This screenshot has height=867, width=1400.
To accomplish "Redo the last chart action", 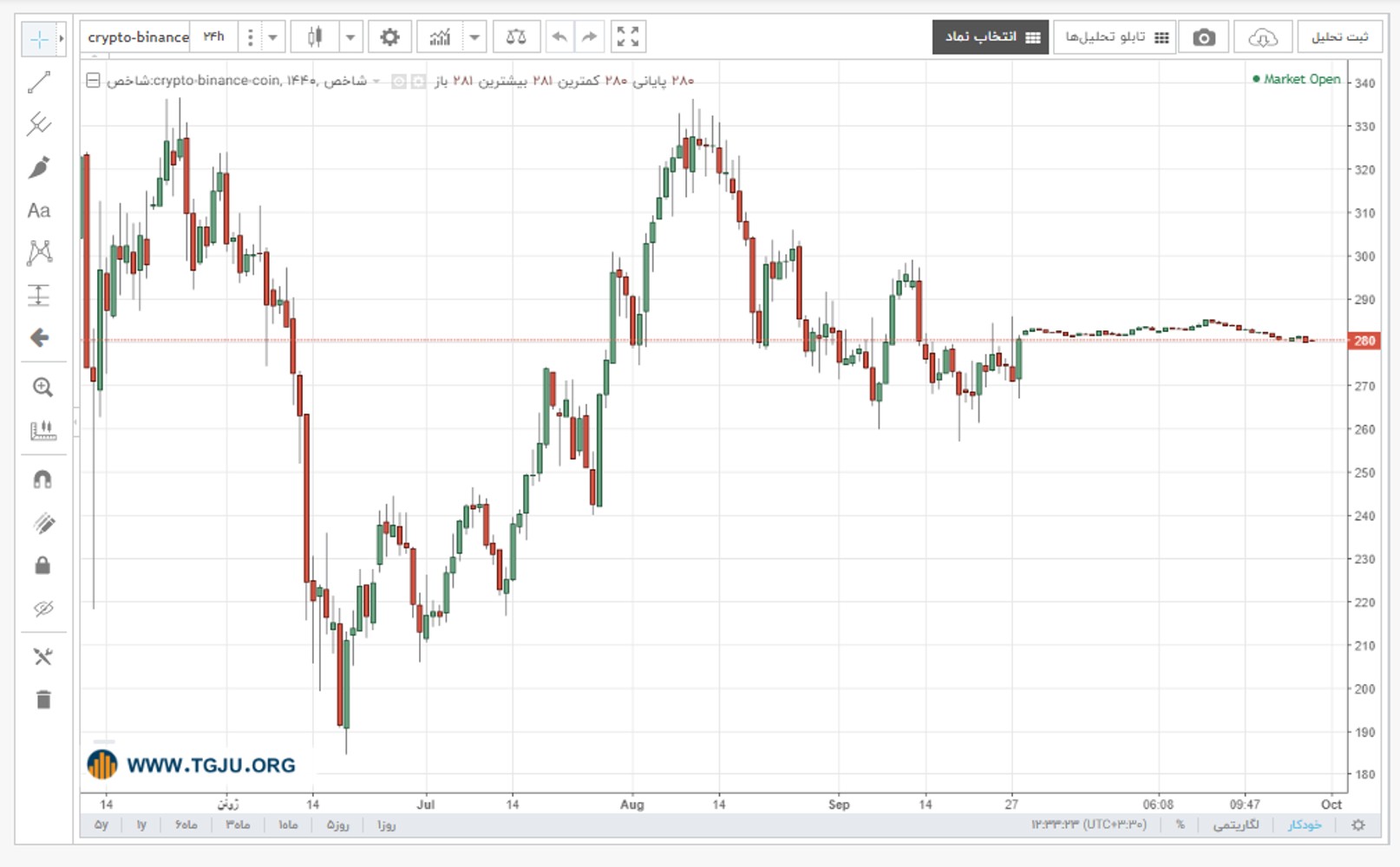I will (x=589, y=37).
